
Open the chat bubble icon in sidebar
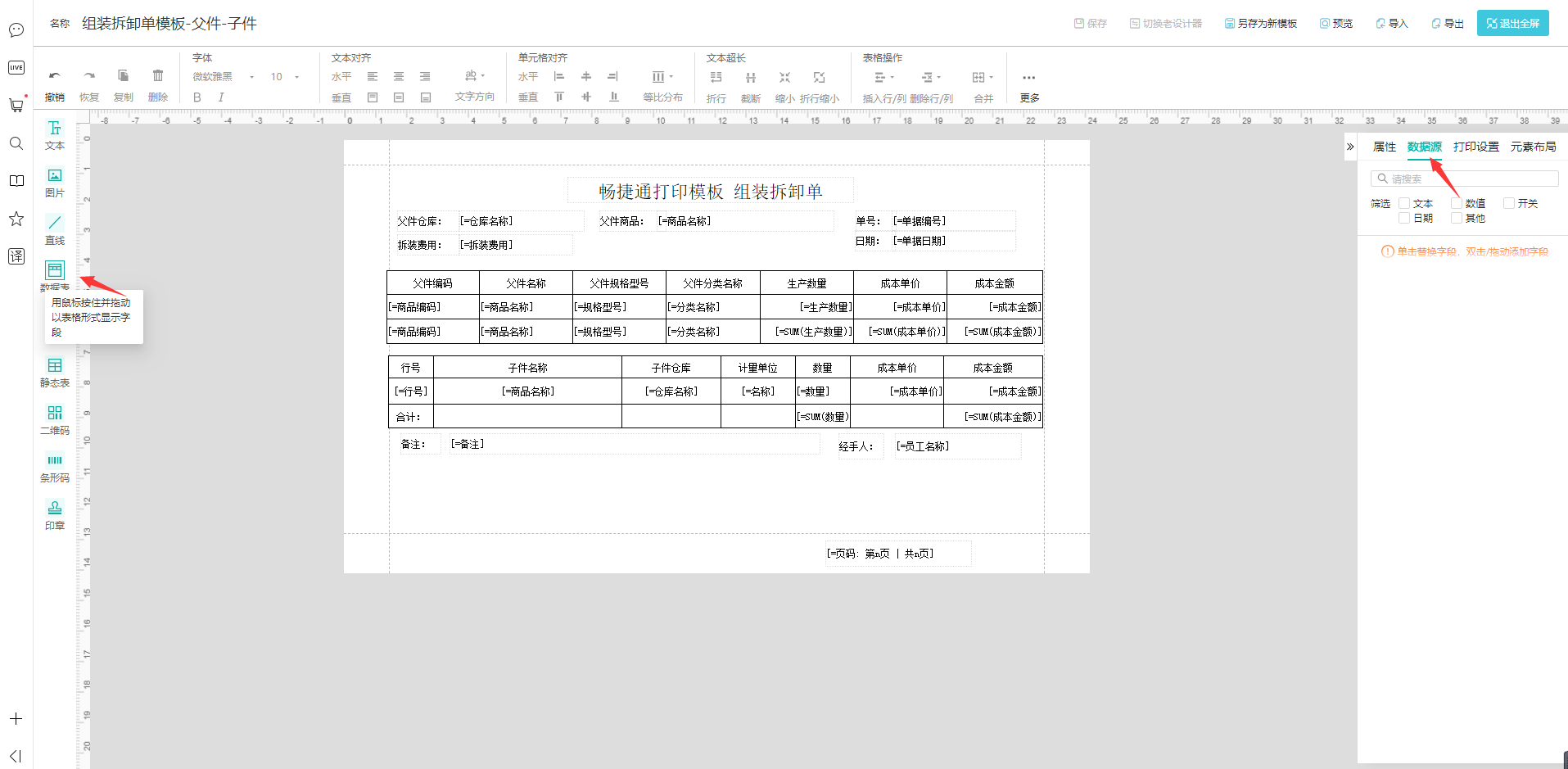[16, 30]
